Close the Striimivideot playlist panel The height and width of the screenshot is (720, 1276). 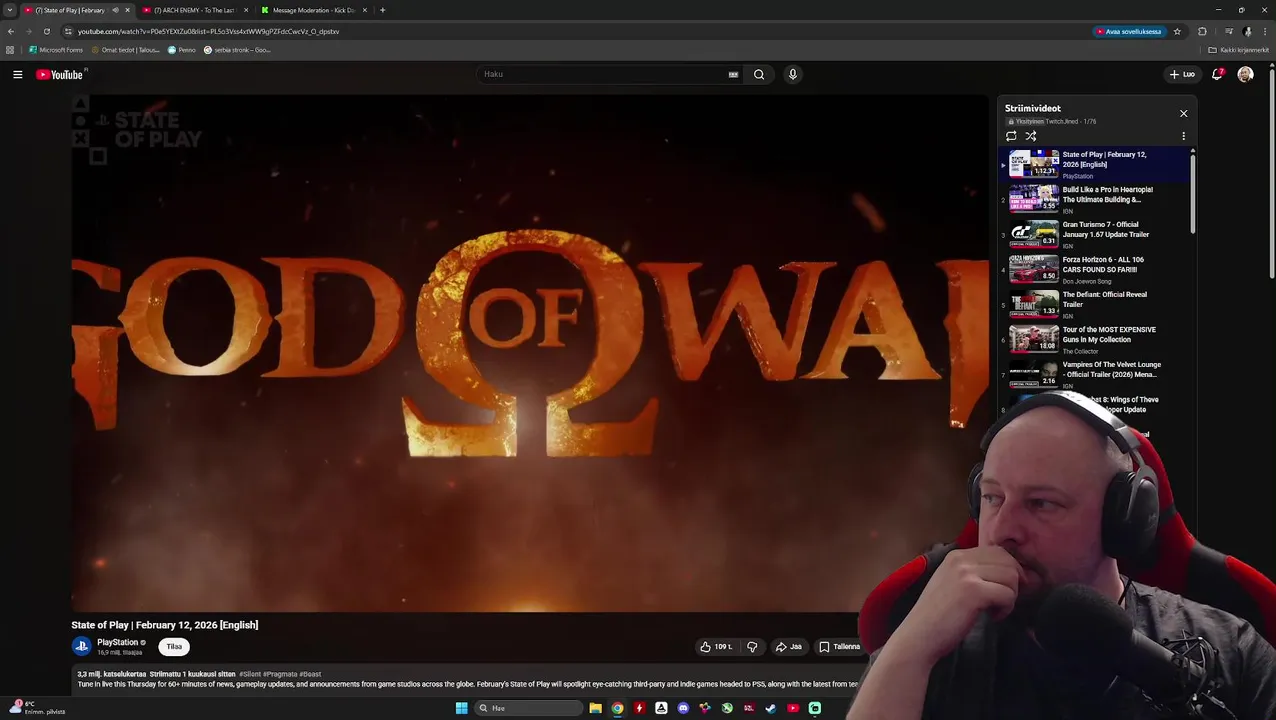click(1183, 113)
